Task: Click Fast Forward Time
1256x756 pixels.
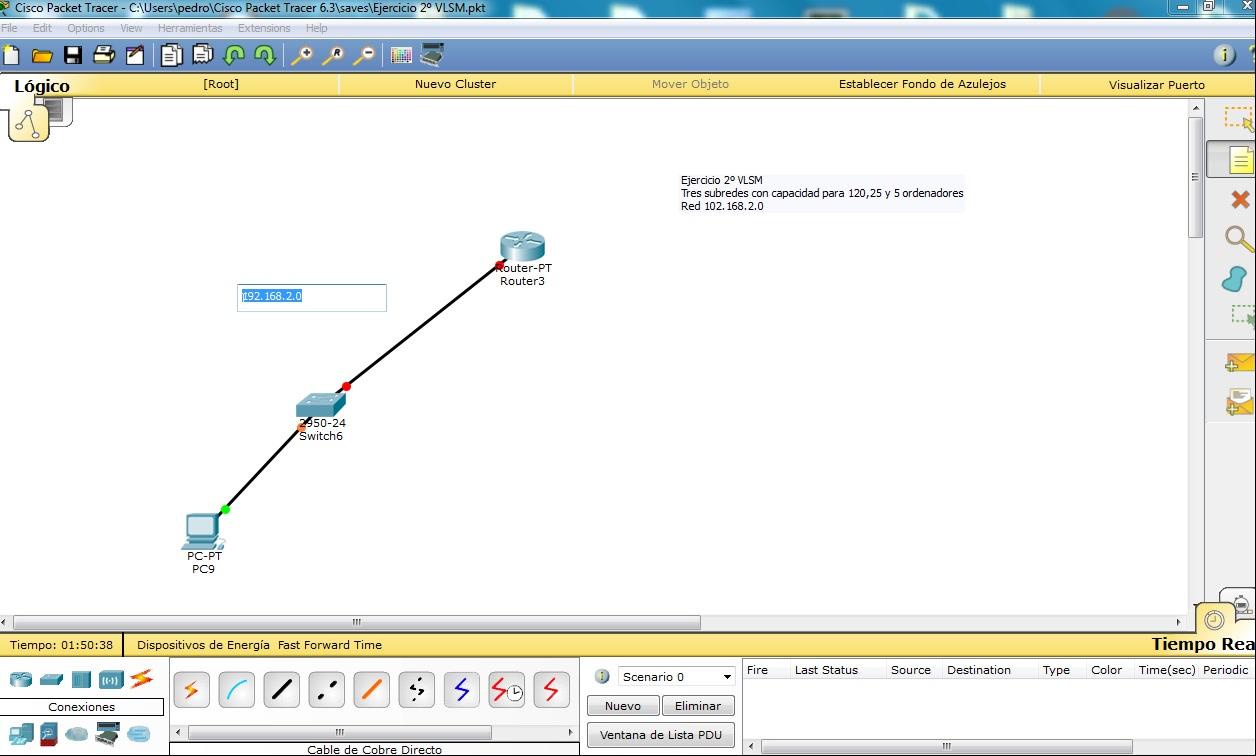Action: coord(330,645)
